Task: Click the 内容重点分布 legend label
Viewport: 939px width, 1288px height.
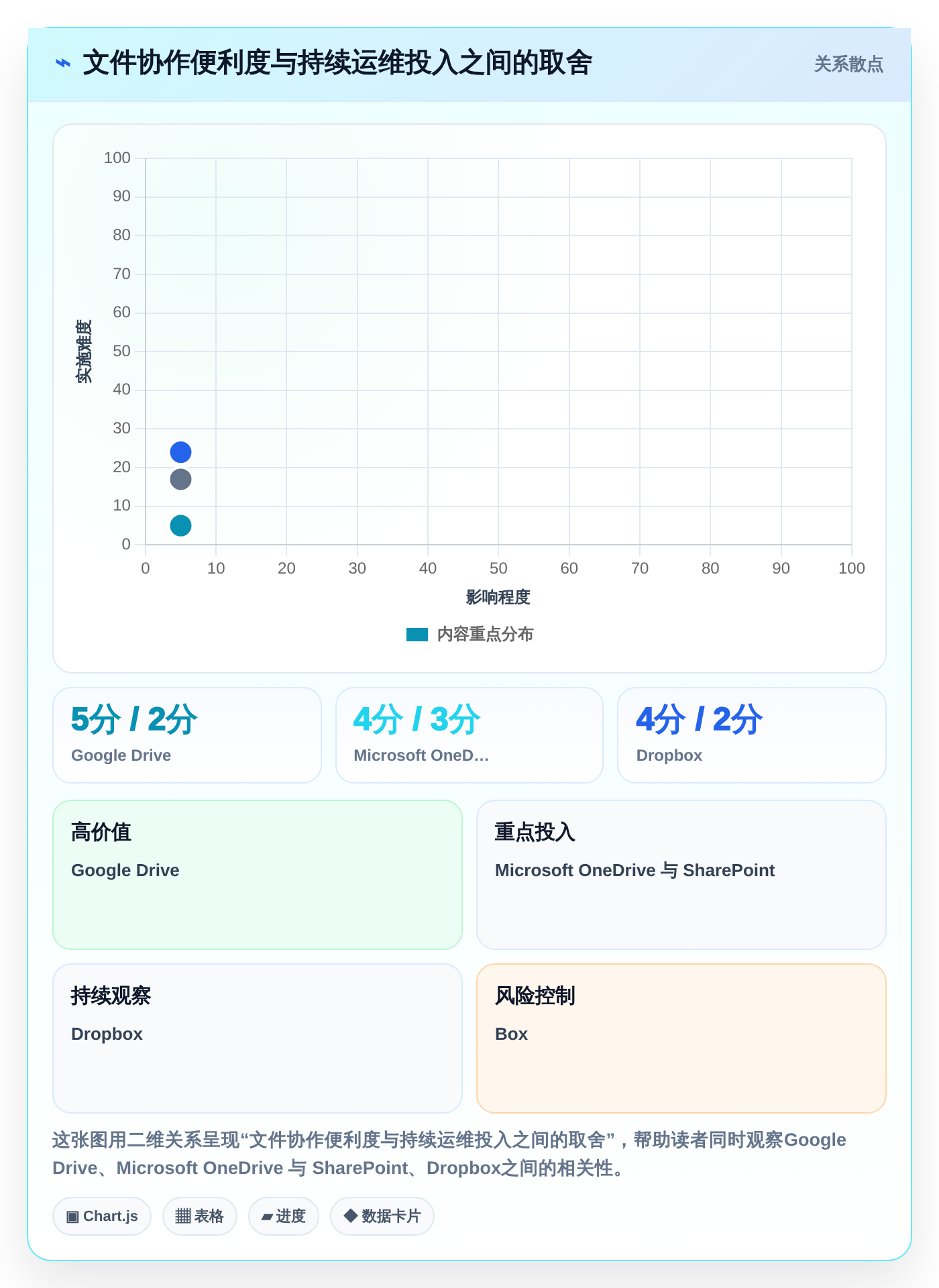Action: (x=485, y=635)
